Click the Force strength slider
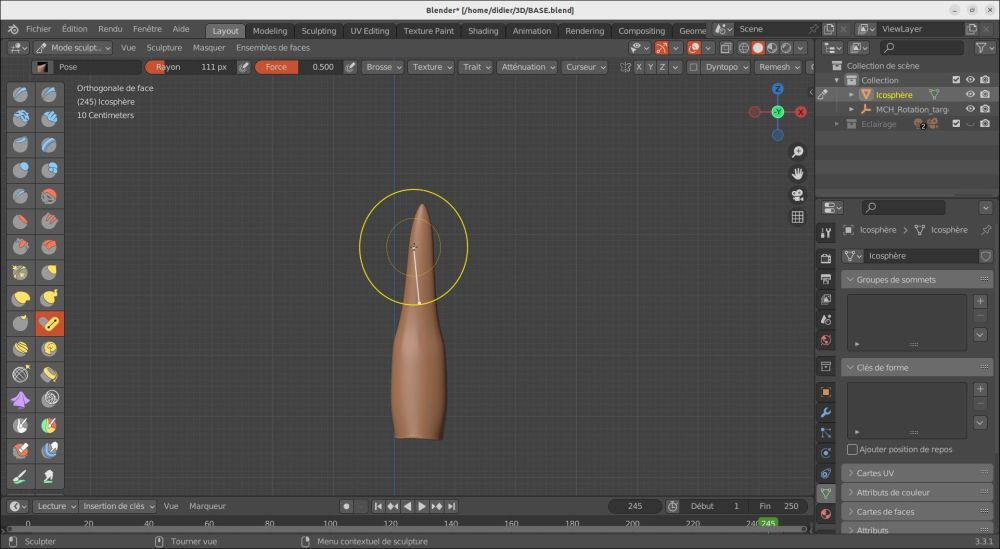Viewport: 1000px width, 549px height. point(297,67)
